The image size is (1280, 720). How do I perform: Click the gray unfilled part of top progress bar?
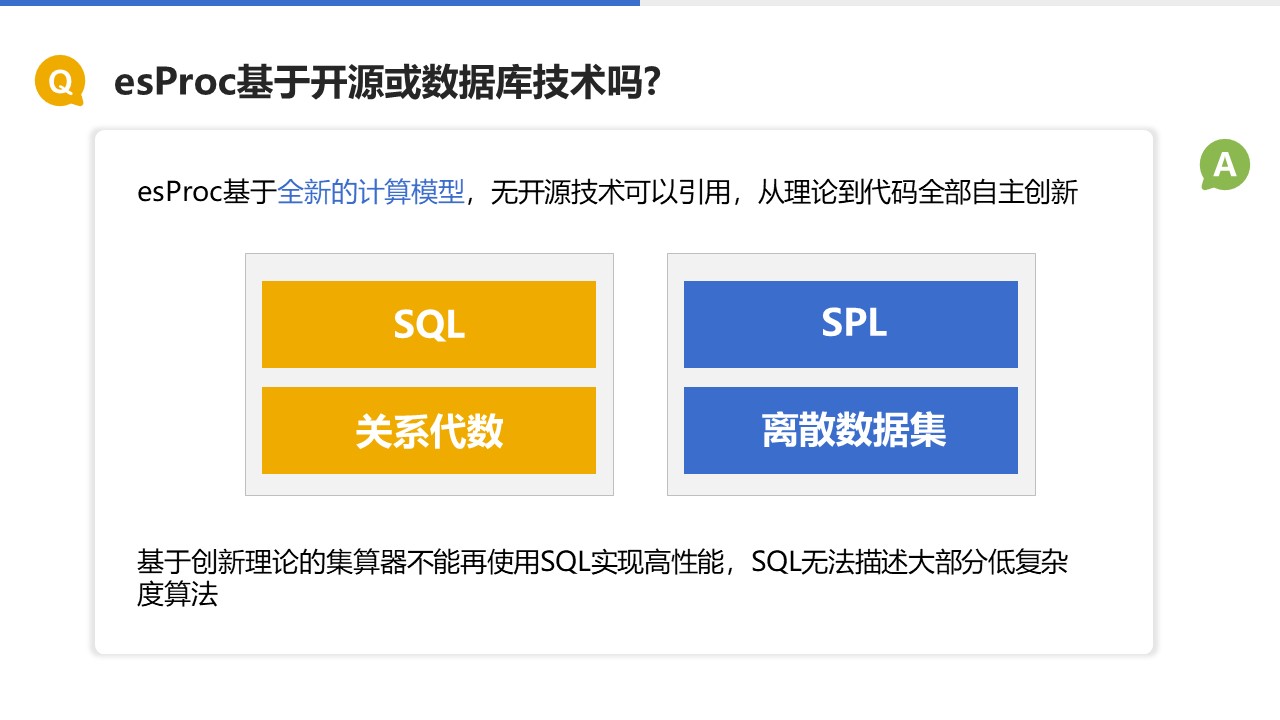pyautogui.click(x=960, y=3)
